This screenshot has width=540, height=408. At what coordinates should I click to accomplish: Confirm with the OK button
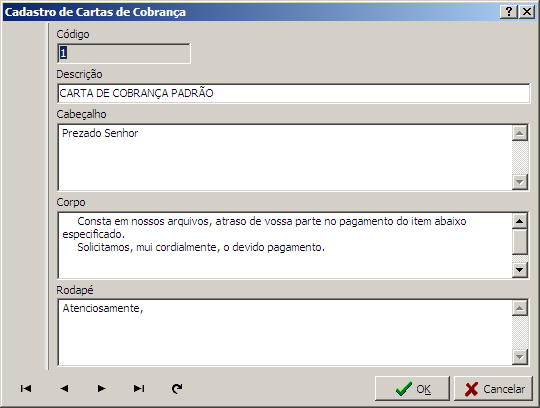(x=412, y=389)
